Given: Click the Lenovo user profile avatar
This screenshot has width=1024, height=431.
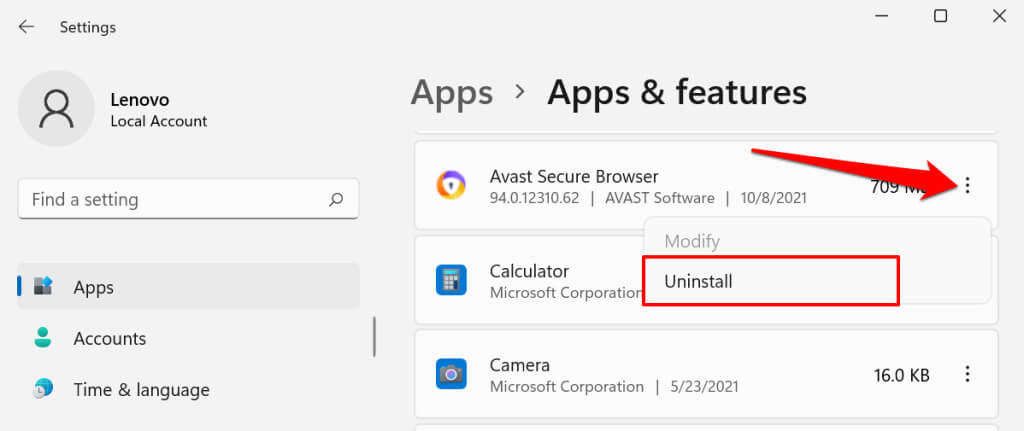Looking at the screenshot, I should [x=57, y=108].
